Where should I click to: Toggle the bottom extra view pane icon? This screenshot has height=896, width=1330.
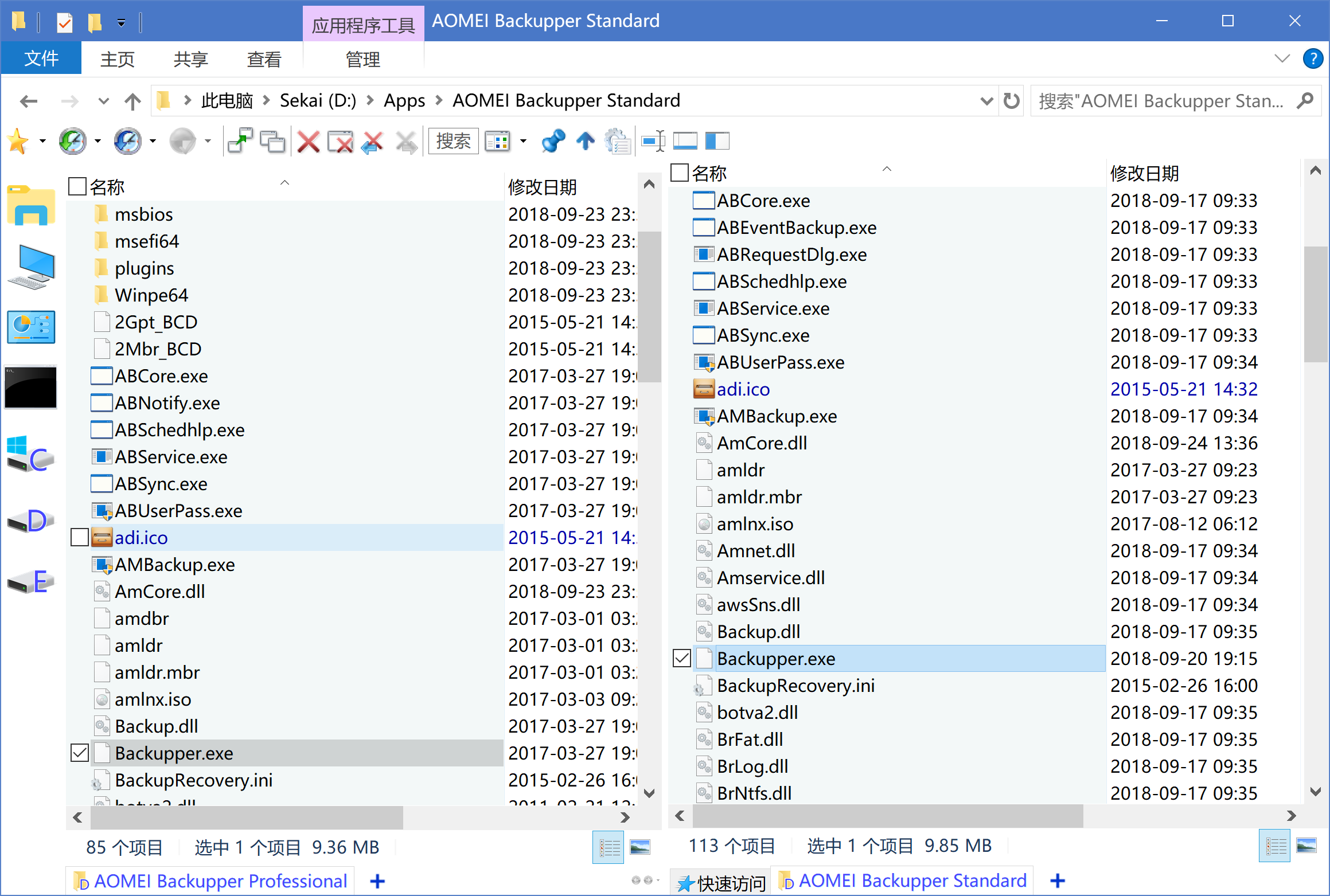[x=685, y=141]
